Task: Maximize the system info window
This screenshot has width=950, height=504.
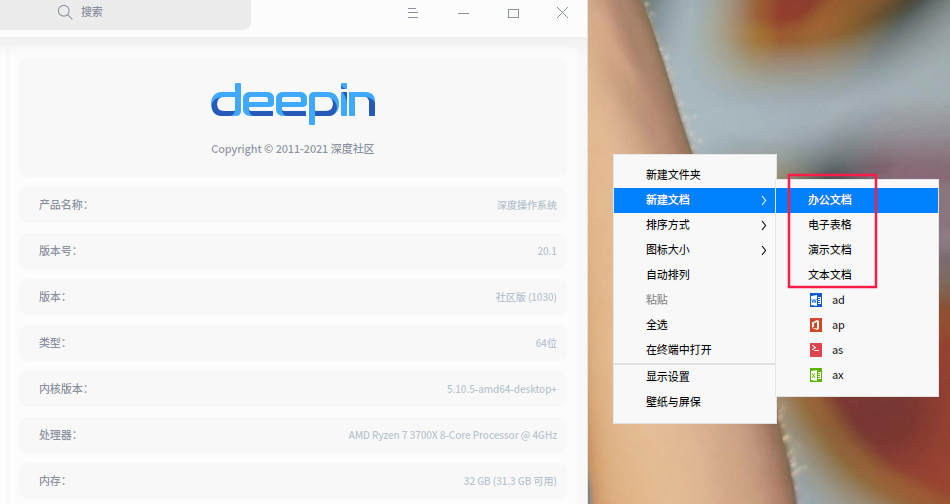Action: point(513,13)
